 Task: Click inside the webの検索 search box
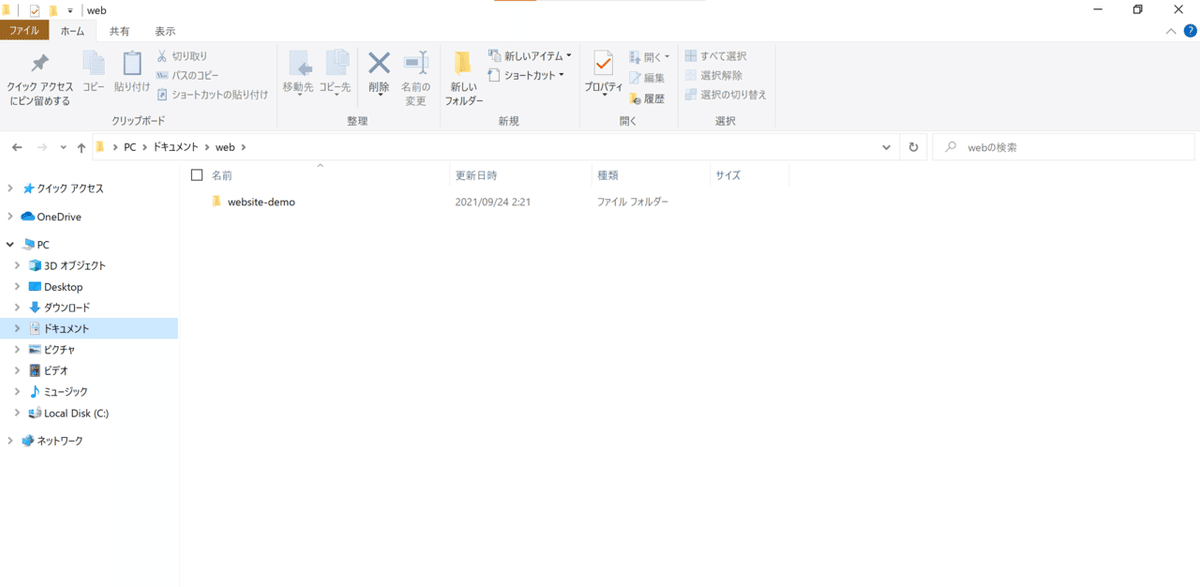(x=1060, y=146)
